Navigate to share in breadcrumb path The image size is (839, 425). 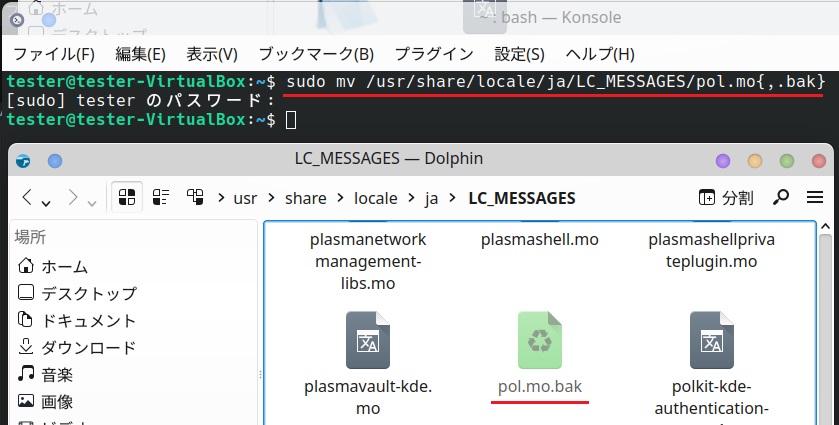[x=305, y=198]
